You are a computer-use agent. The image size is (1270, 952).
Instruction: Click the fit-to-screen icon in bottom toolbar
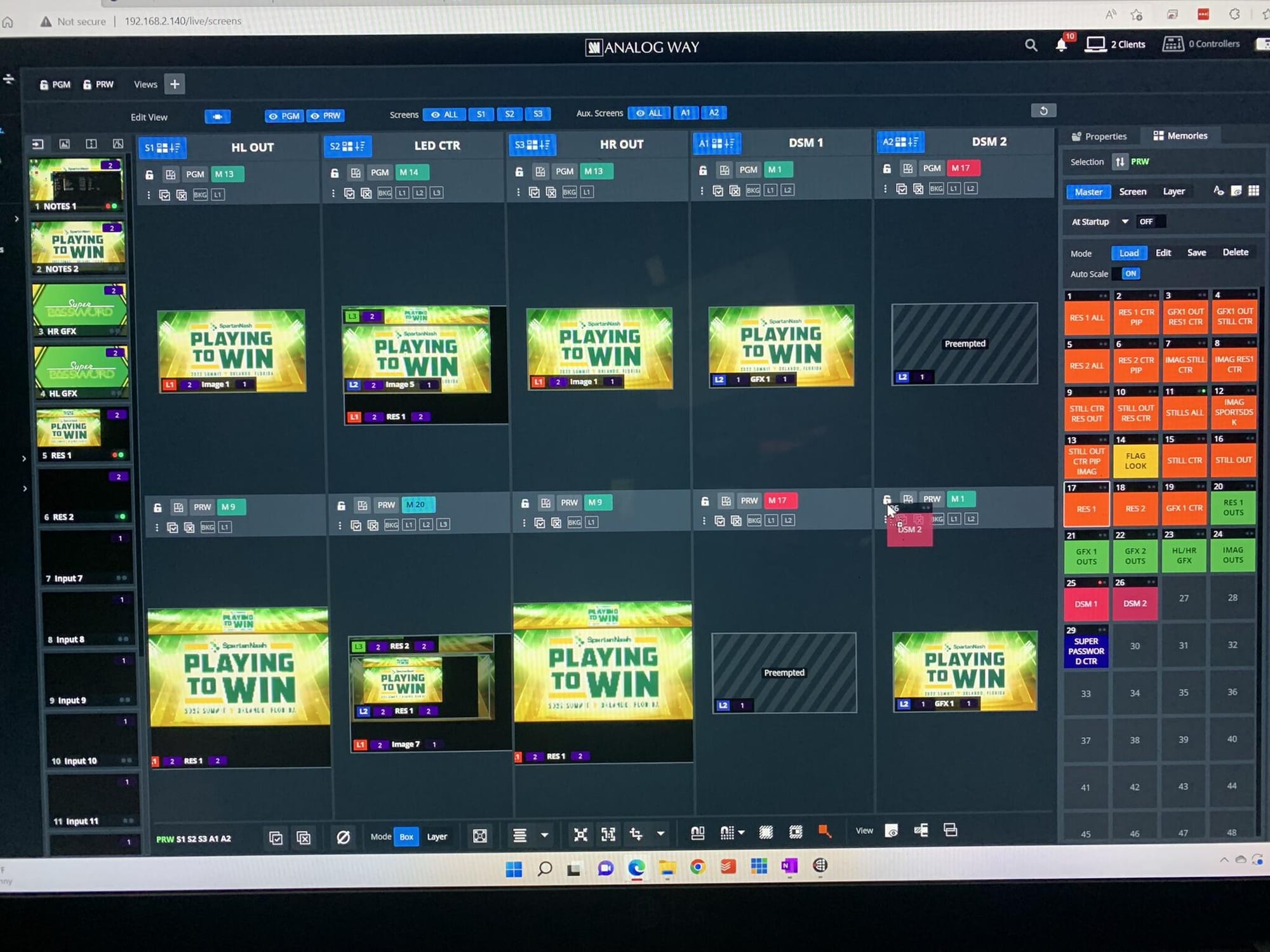480,836
